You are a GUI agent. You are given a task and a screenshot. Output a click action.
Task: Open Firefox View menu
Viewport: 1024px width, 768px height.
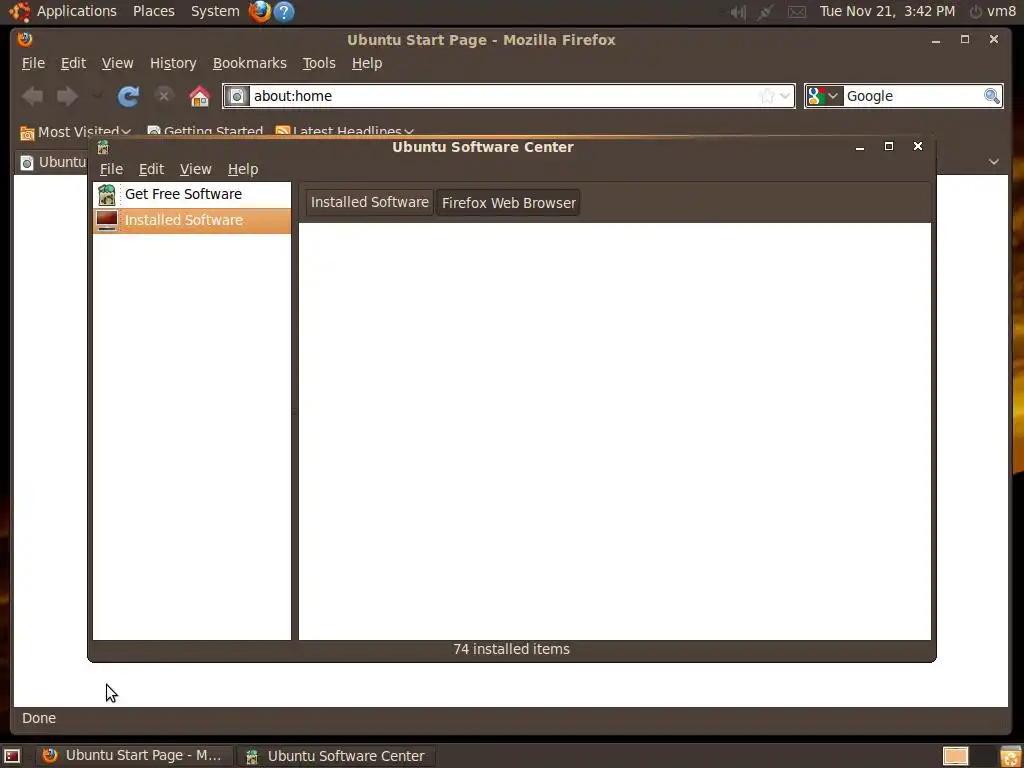pyautogui.click(x=118, y=63)
